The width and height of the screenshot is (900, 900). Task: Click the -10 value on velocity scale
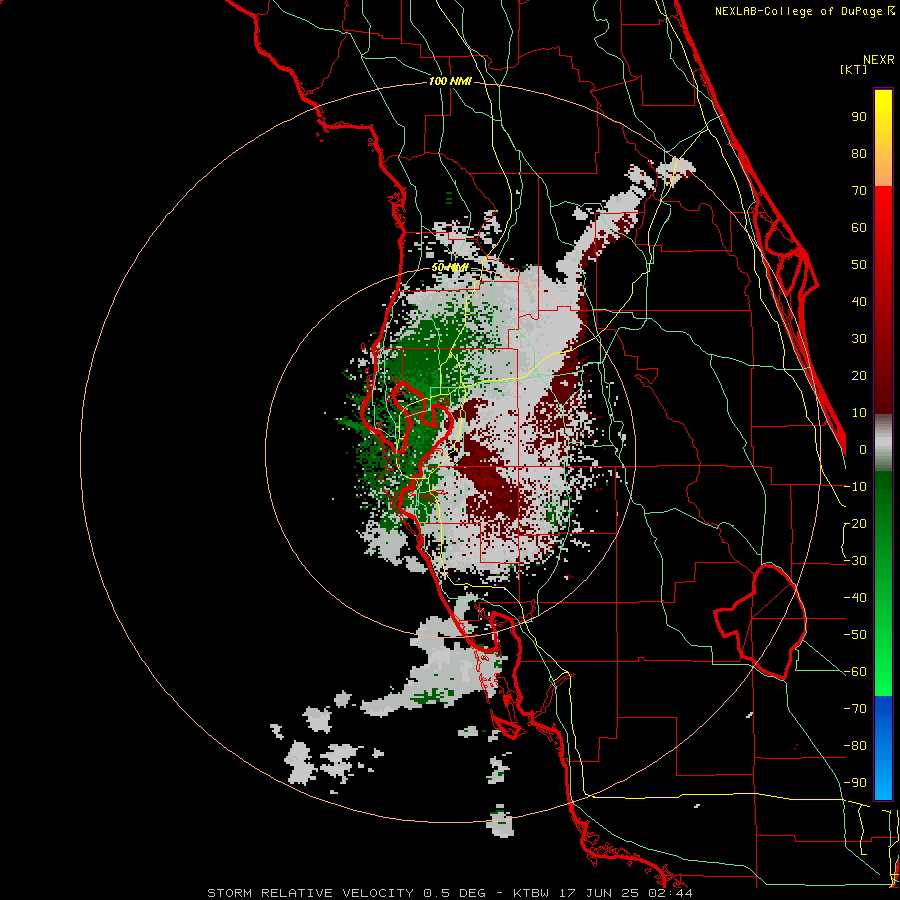point(855,487)
